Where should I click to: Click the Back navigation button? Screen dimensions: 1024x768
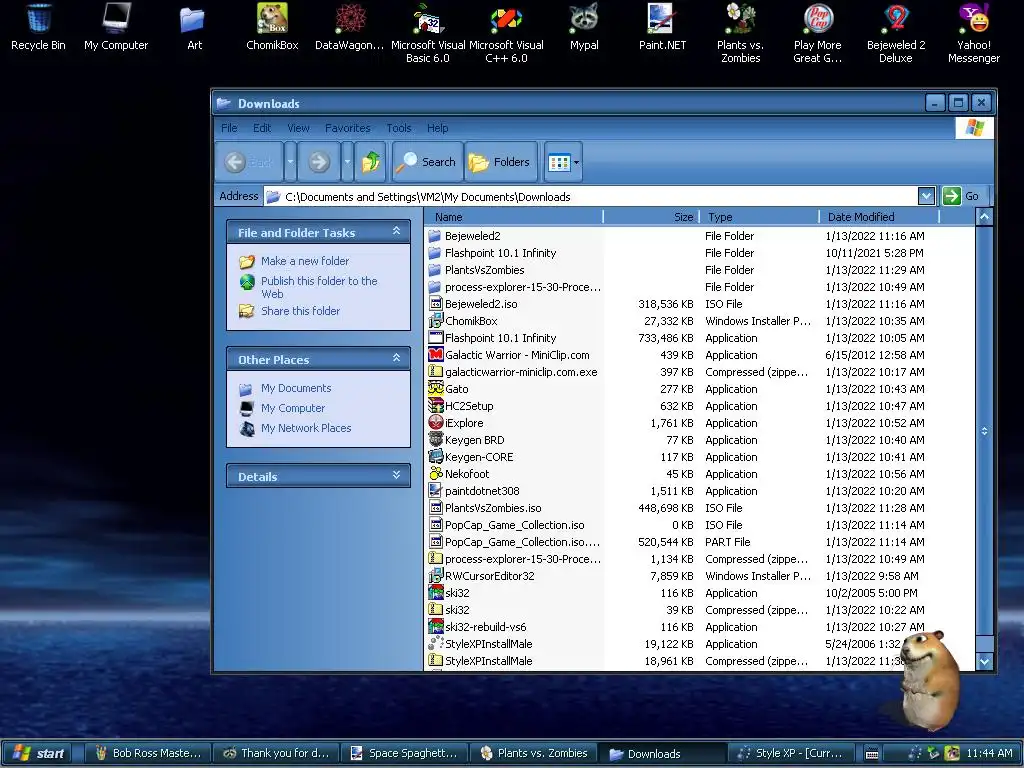[249, 162]
